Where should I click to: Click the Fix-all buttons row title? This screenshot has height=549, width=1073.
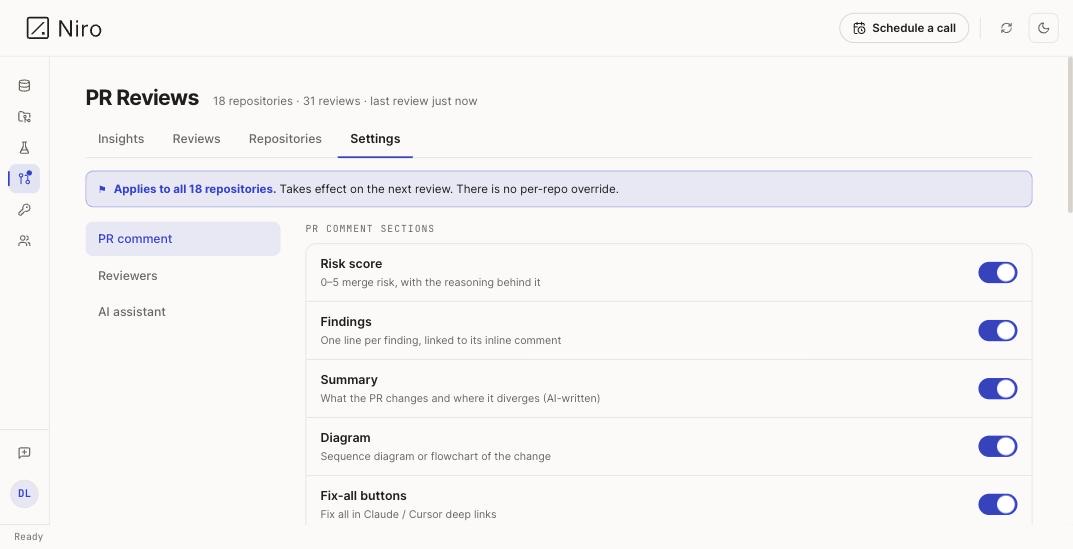(363, 496)
